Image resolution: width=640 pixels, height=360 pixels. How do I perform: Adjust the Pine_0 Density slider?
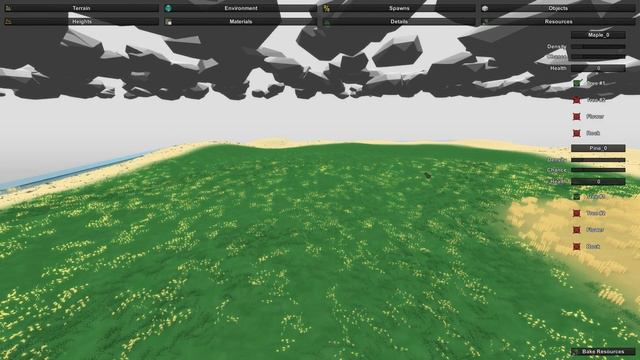tap(598, 160)
